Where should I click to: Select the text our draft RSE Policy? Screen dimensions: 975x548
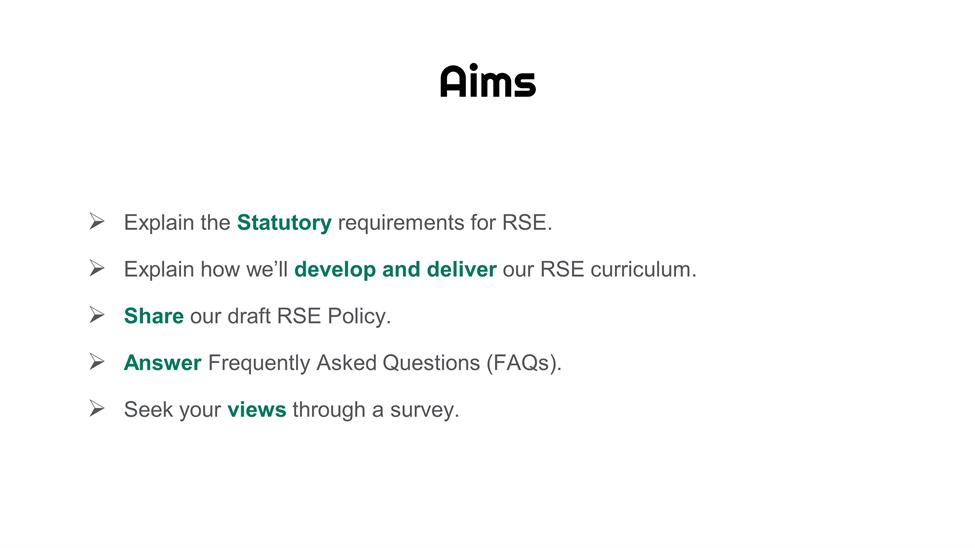(x=290, y=316)
